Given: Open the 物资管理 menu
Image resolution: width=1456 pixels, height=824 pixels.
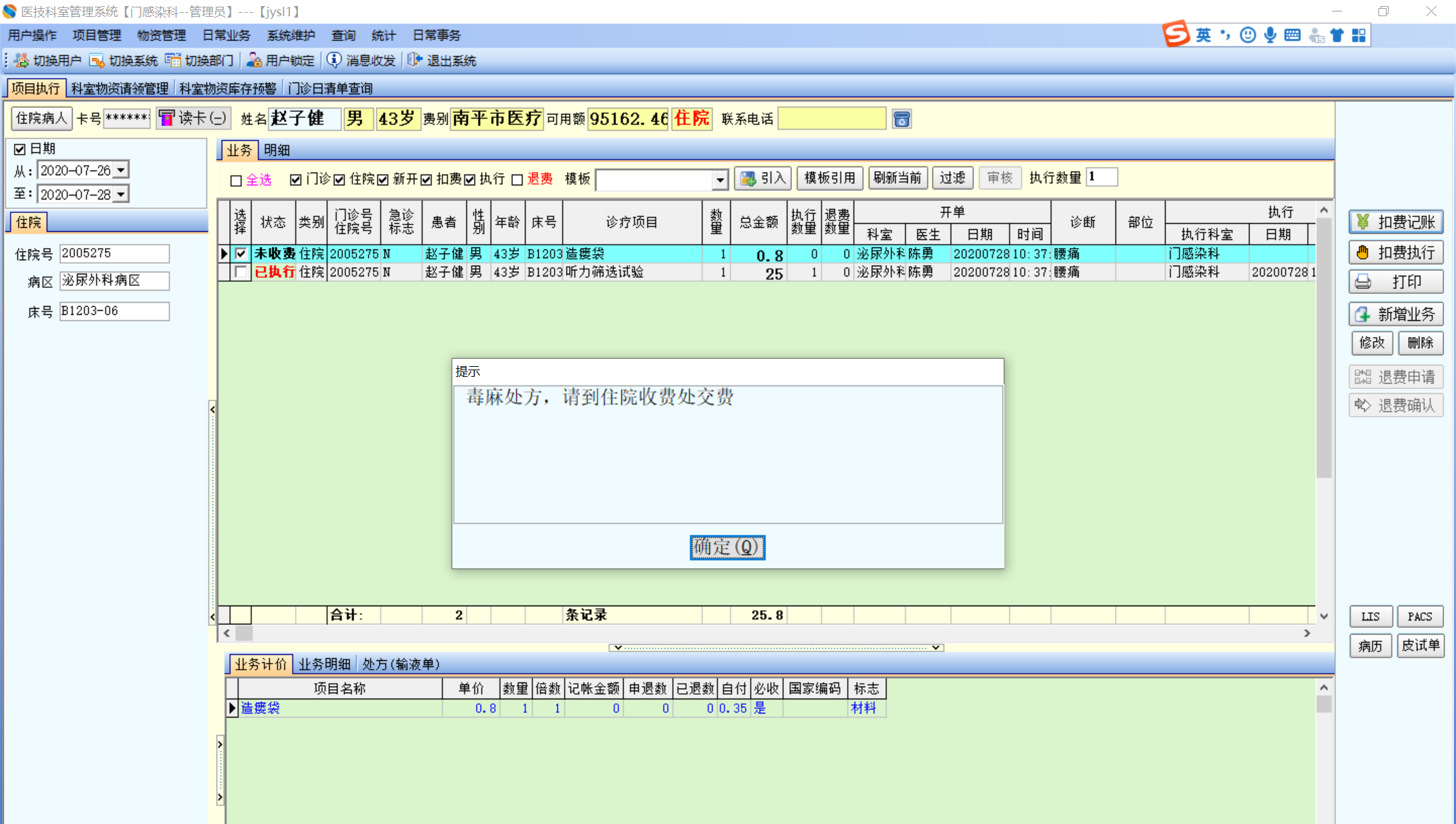Looking at the screenshot, I should tap(161, 35).
